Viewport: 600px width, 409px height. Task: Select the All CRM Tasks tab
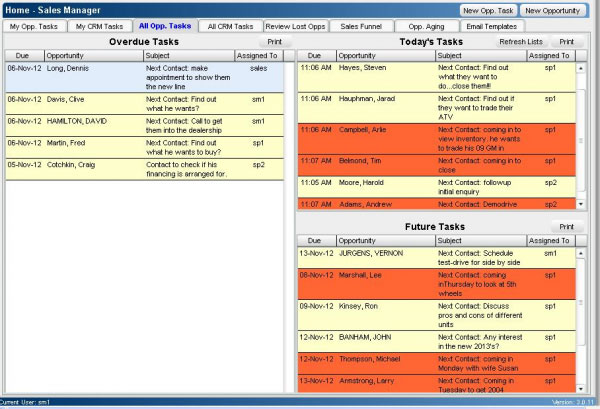(x=230, y=26)
